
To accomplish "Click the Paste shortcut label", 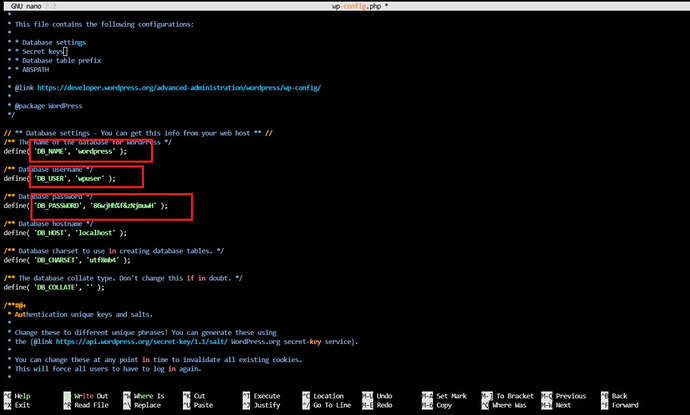I will click(203, 405).
